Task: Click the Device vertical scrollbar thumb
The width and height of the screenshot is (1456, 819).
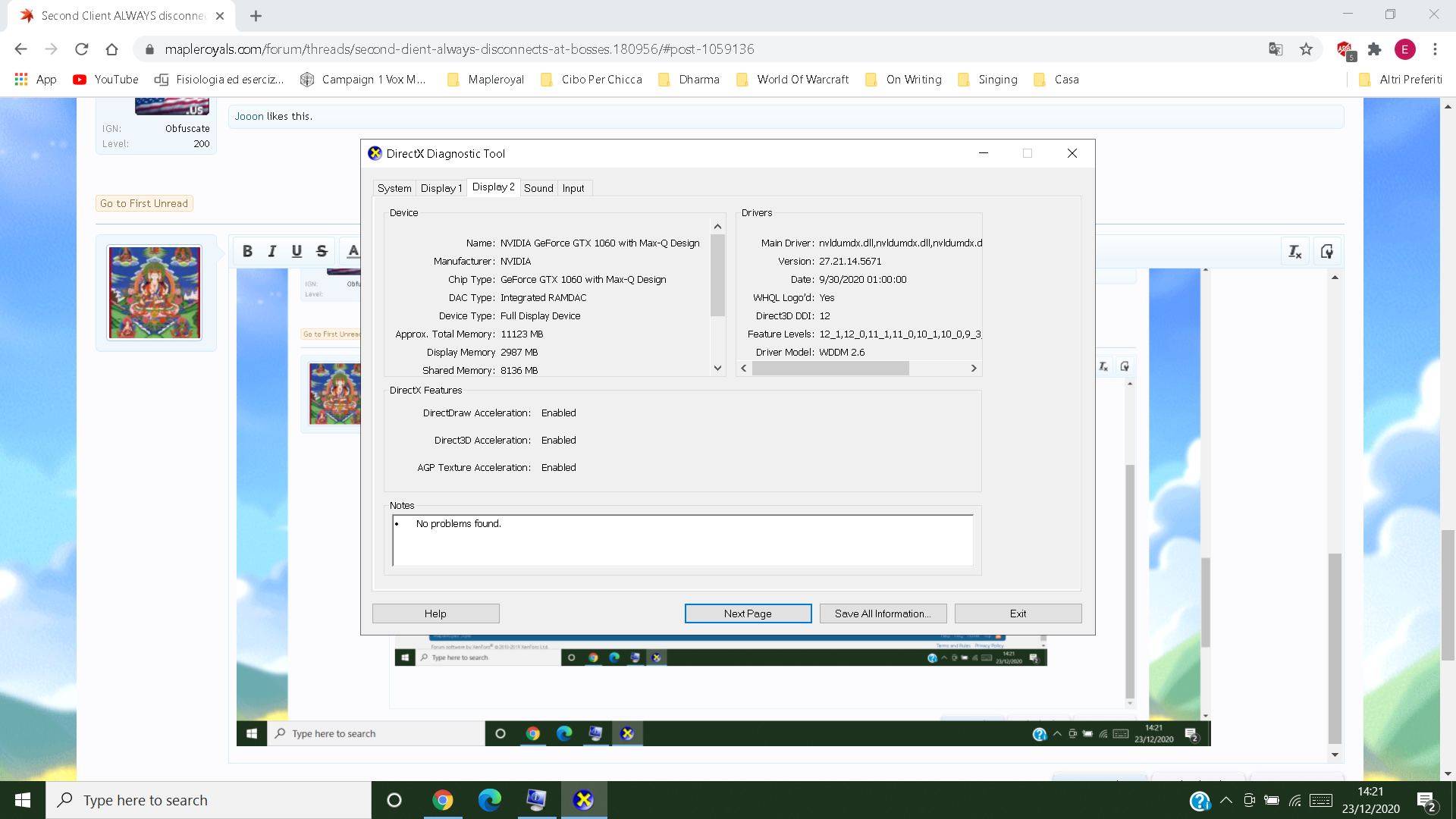Action: coord(717,275)
